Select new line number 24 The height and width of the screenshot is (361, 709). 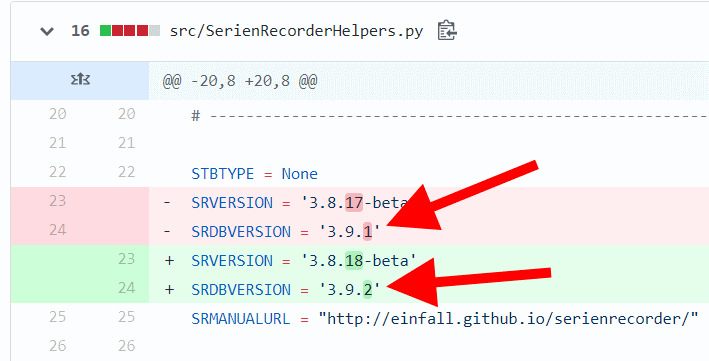click(127, 288)
